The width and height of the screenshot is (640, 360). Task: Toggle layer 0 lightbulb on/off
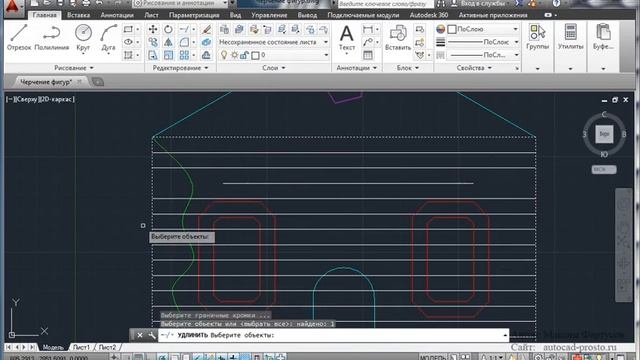click(x=224, y=55)
